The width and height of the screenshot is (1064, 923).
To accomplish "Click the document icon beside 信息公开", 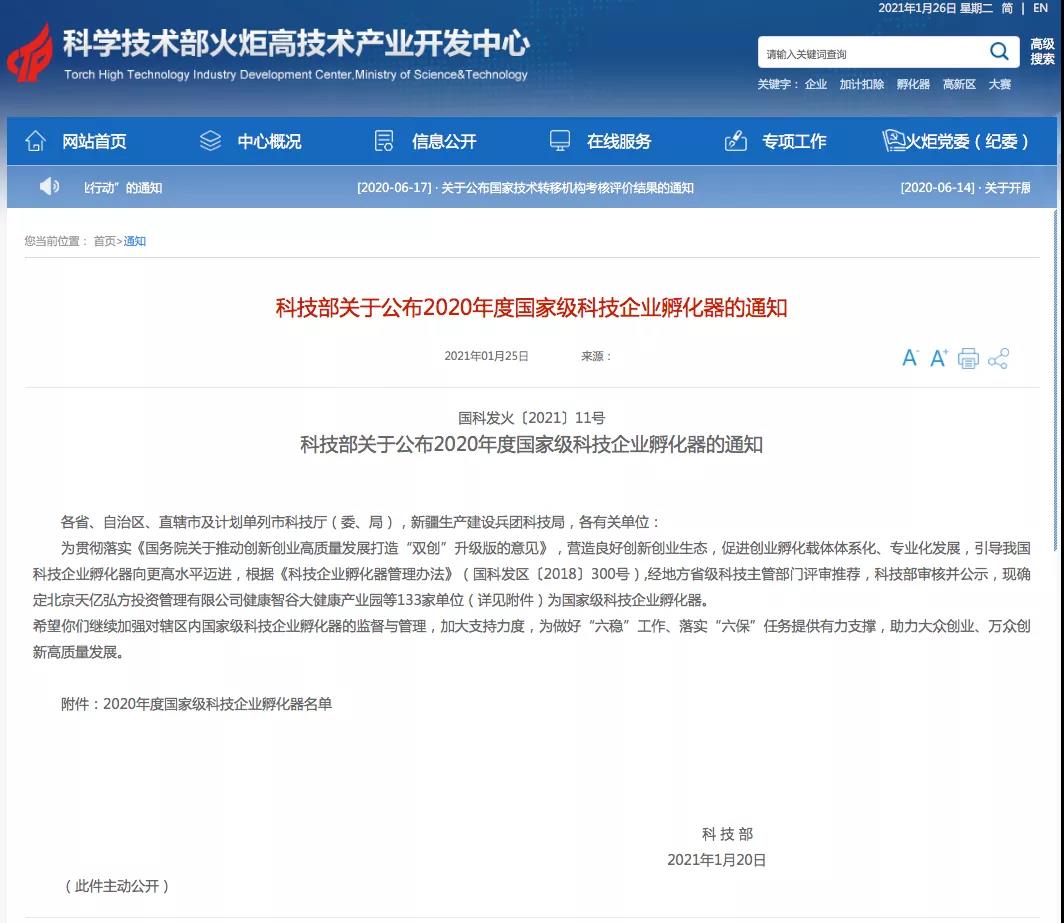I will coord(384,141).
